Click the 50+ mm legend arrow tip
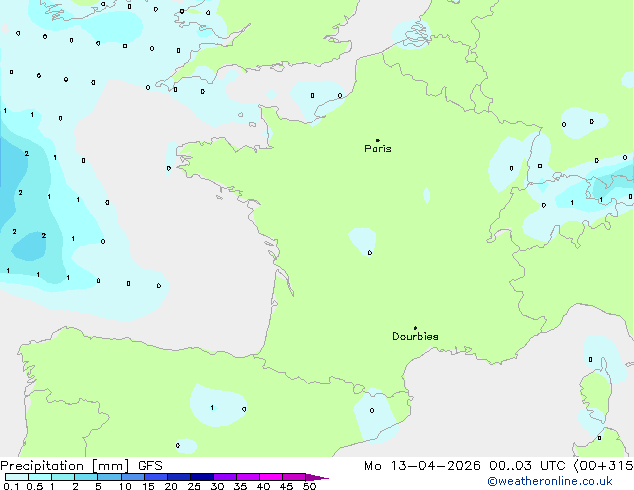This screenshot has height=490, width=634. point(317,477)
